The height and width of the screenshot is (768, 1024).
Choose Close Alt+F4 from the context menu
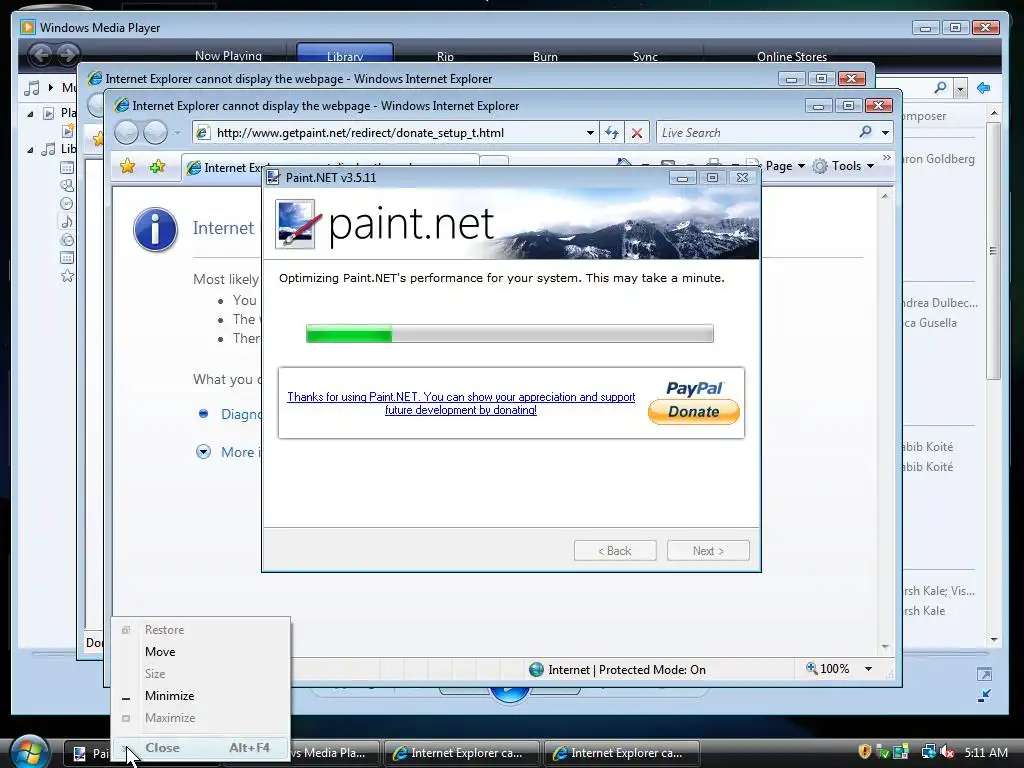coord(201,748)
